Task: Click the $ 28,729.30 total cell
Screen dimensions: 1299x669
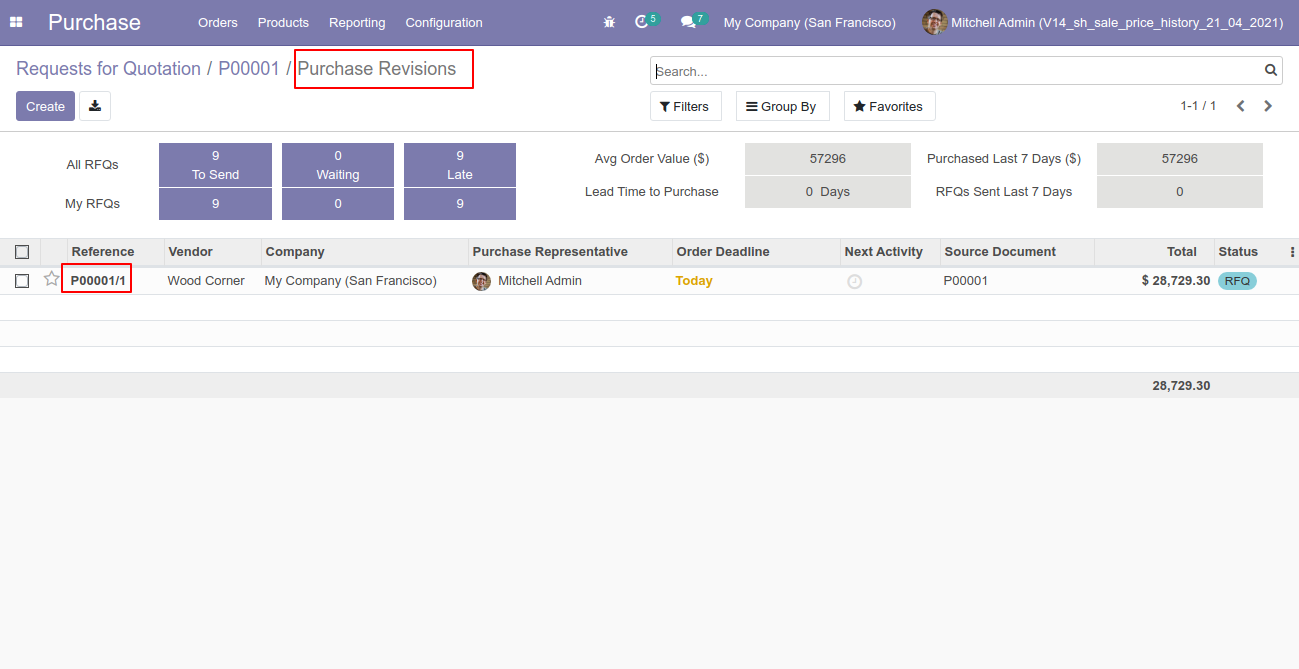Action: tap(1176, 281)
